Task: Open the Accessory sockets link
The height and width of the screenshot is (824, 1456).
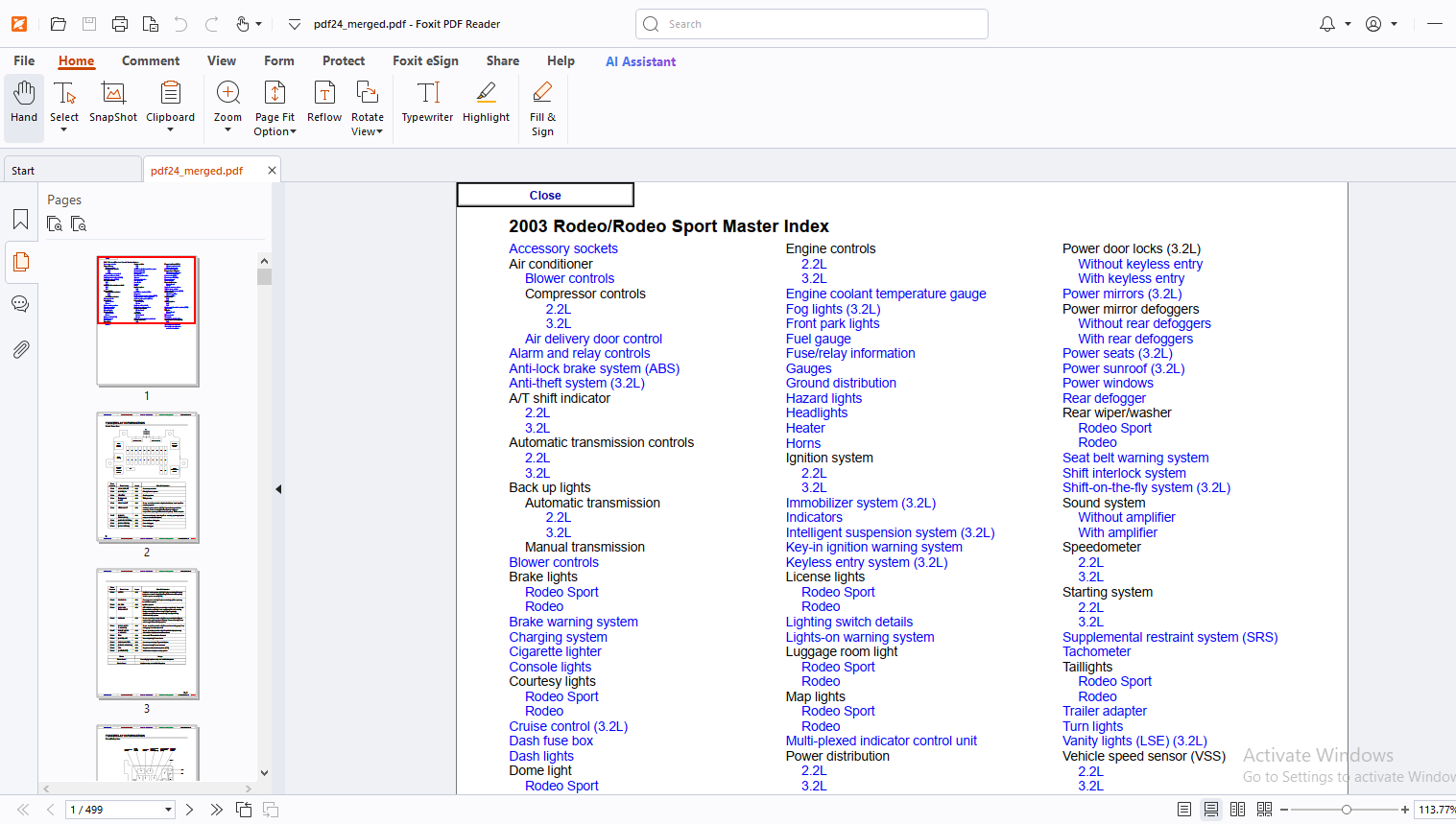Action: 563,248
